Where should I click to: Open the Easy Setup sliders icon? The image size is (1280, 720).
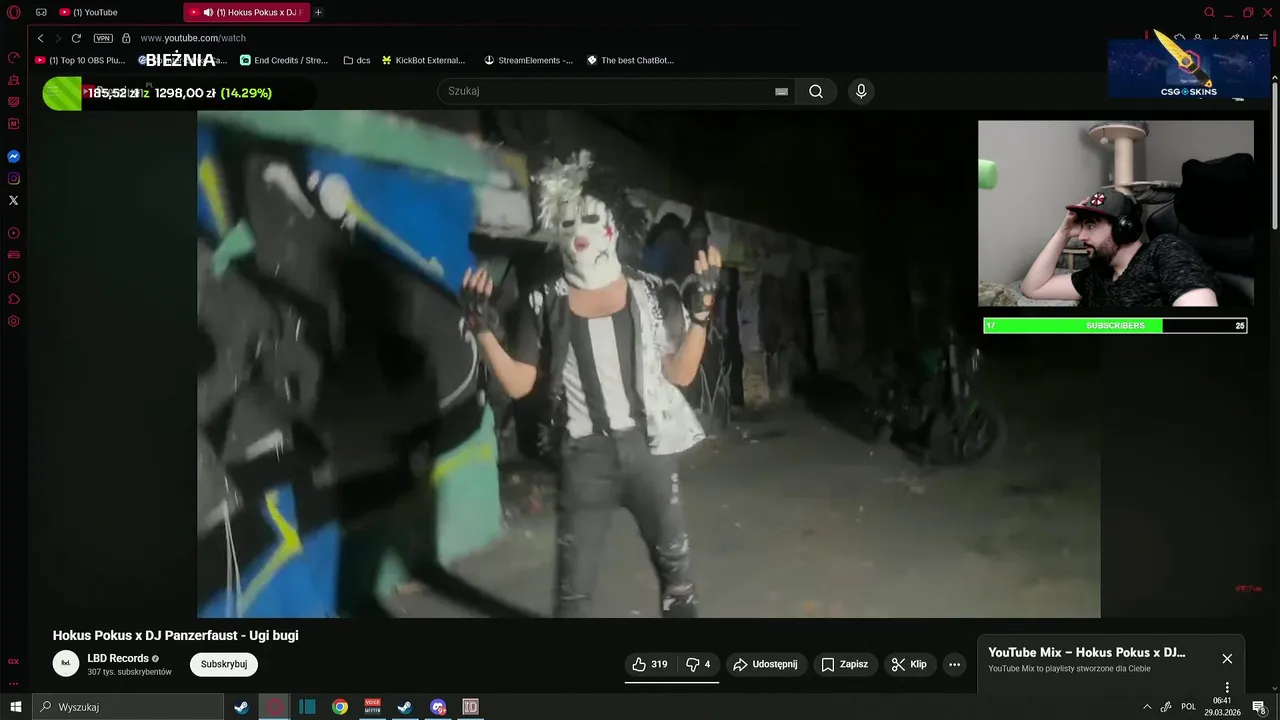(x=1264, y=38)
